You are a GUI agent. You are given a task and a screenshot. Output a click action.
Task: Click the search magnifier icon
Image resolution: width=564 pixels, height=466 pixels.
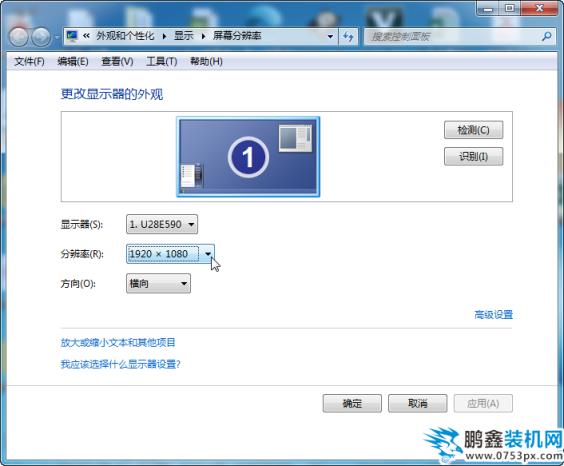tap(547, 36)
